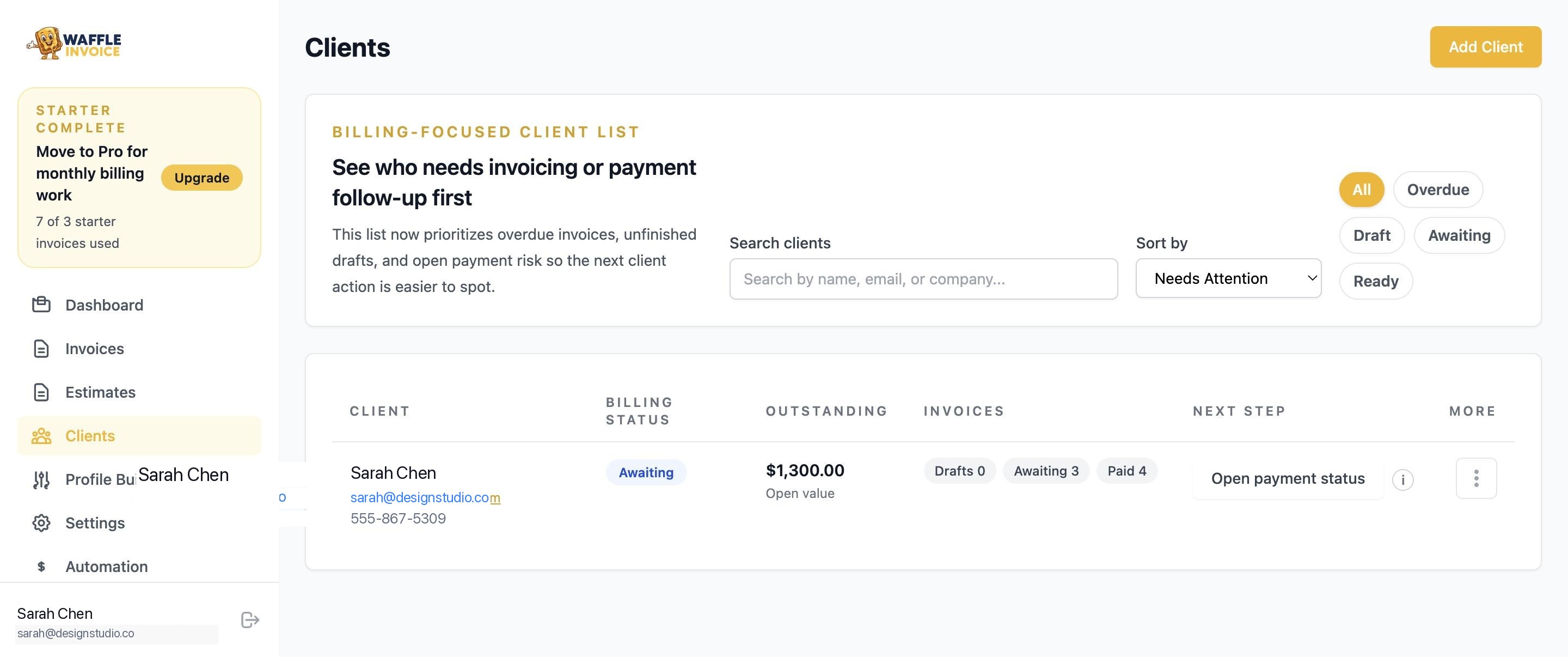
Task: Toggle the Ready filter pill
Action: tap(1376, 281)
